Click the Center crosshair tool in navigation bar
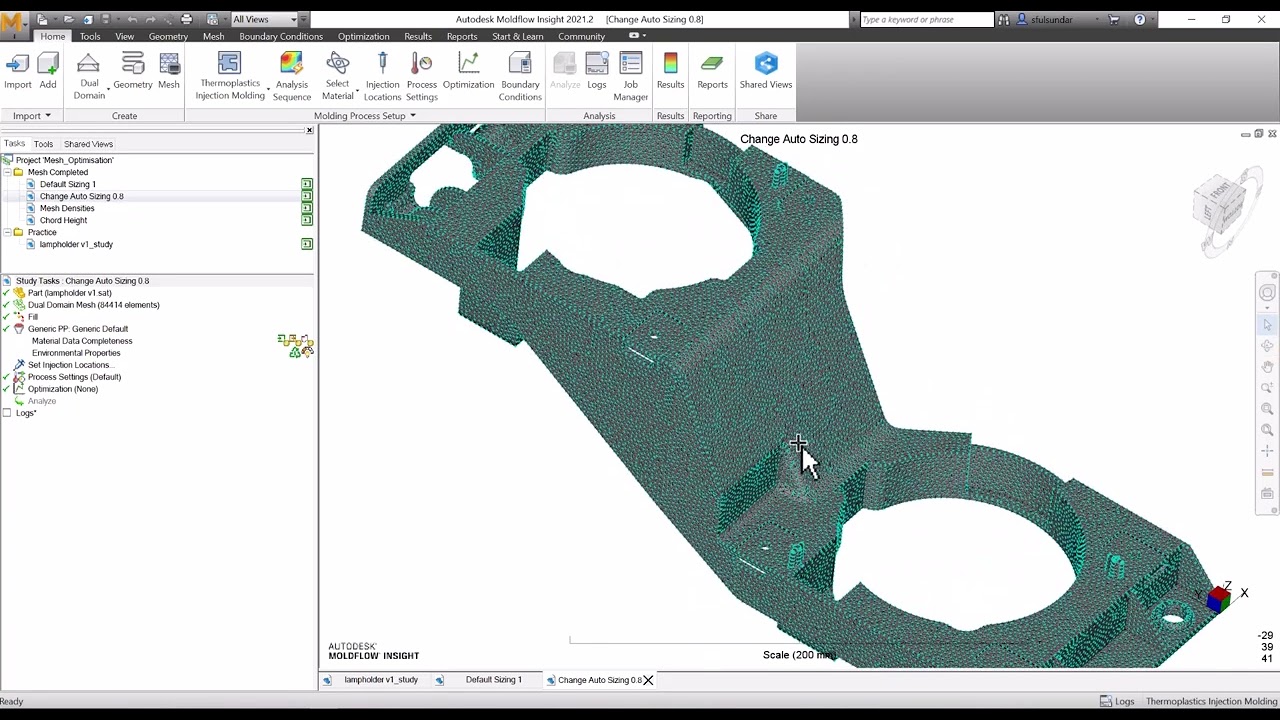The image size is (1280, 720). point(1267,451)
